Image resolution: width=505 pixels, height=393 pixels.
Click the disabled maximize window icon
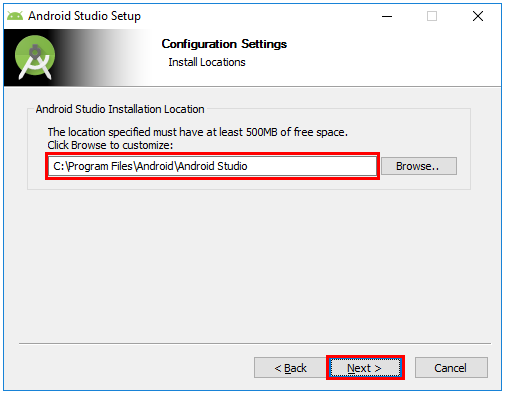(x=432, y=16)
